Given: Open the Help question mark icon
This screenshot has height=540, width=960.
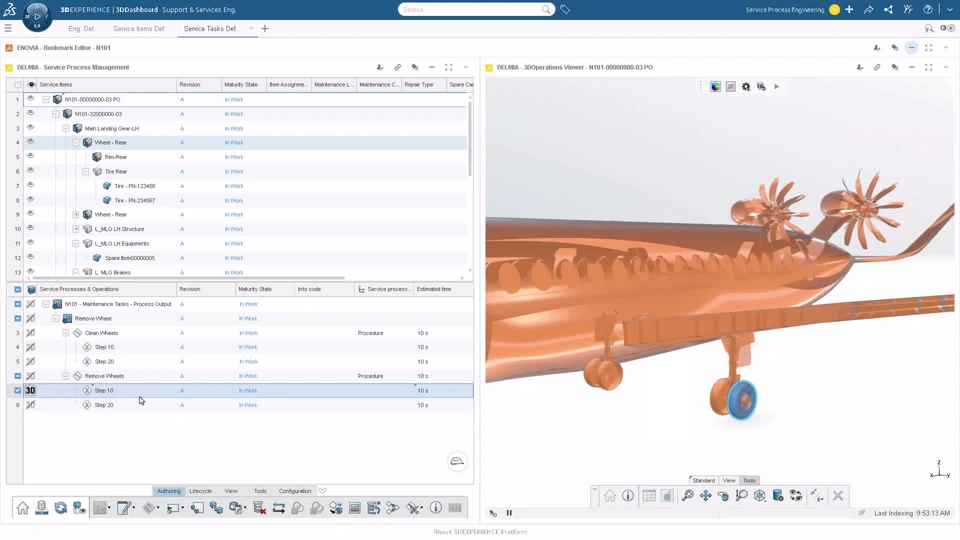Looking at the screenshot, I should point(928,9).
